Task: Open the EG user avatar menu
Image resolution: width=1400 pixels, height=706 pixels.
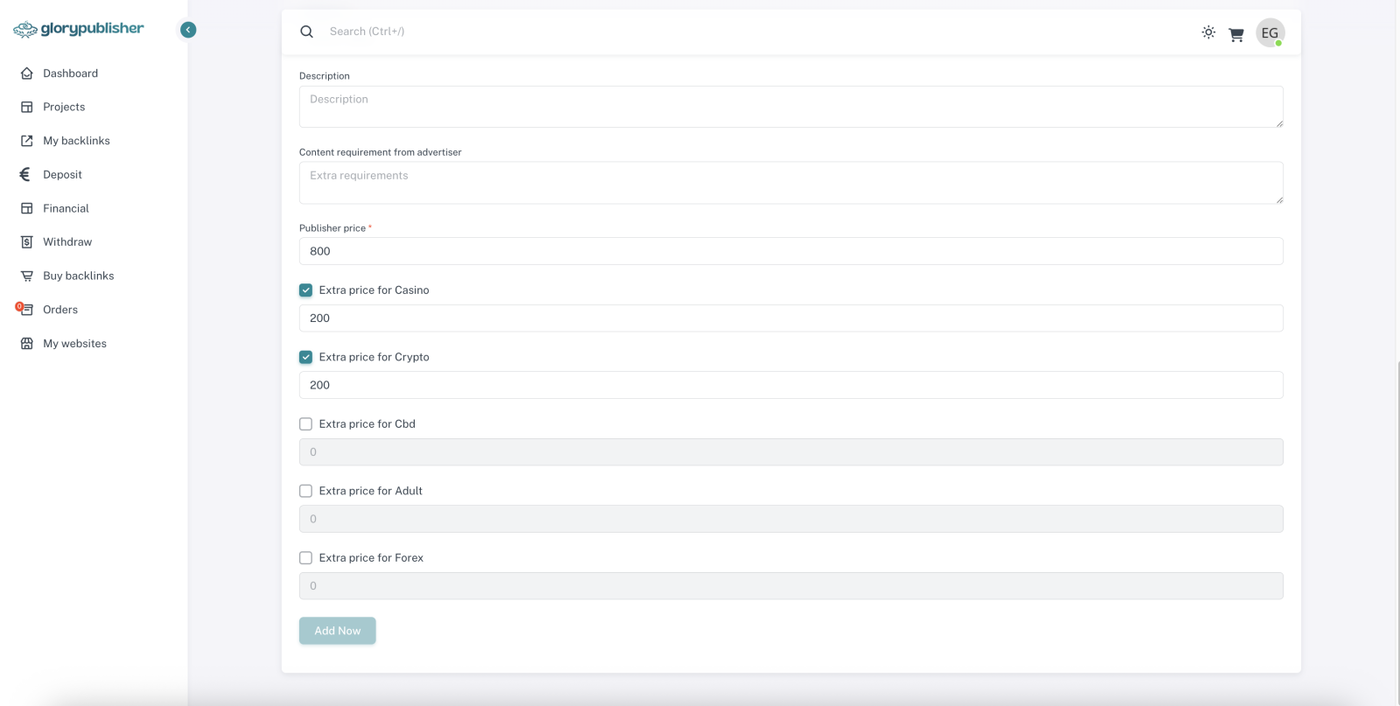Action: 1270,33
